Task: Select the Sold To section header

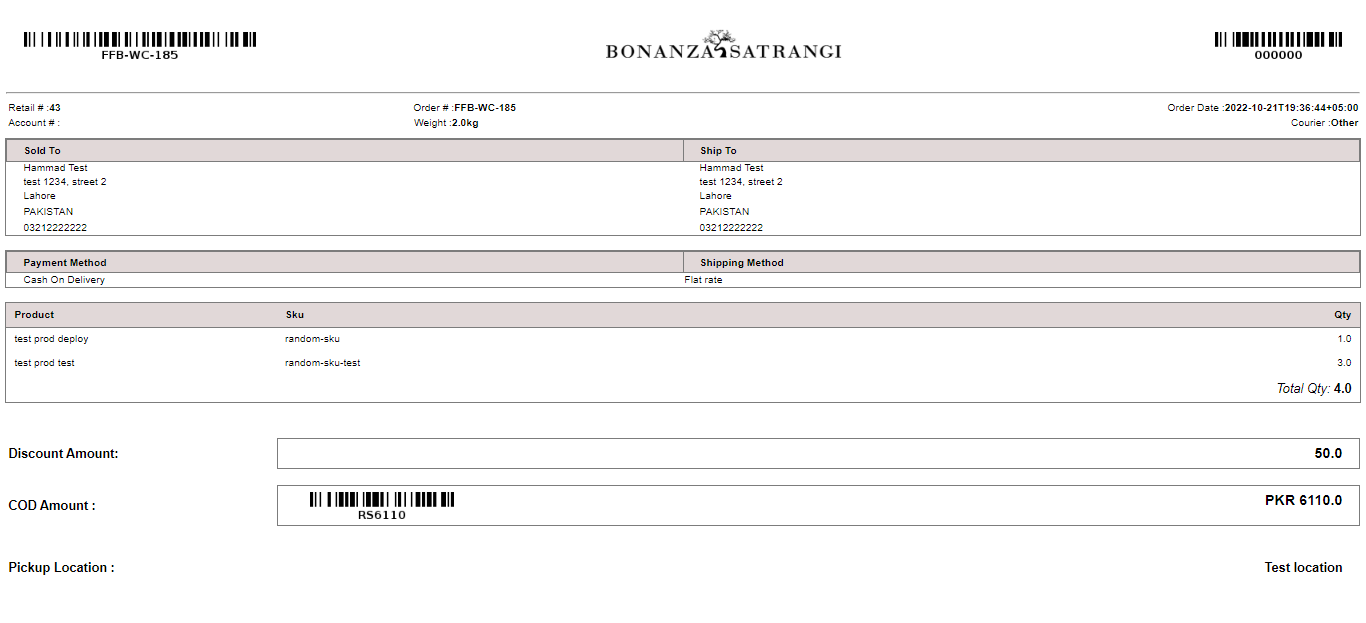Action: [43, 151]
